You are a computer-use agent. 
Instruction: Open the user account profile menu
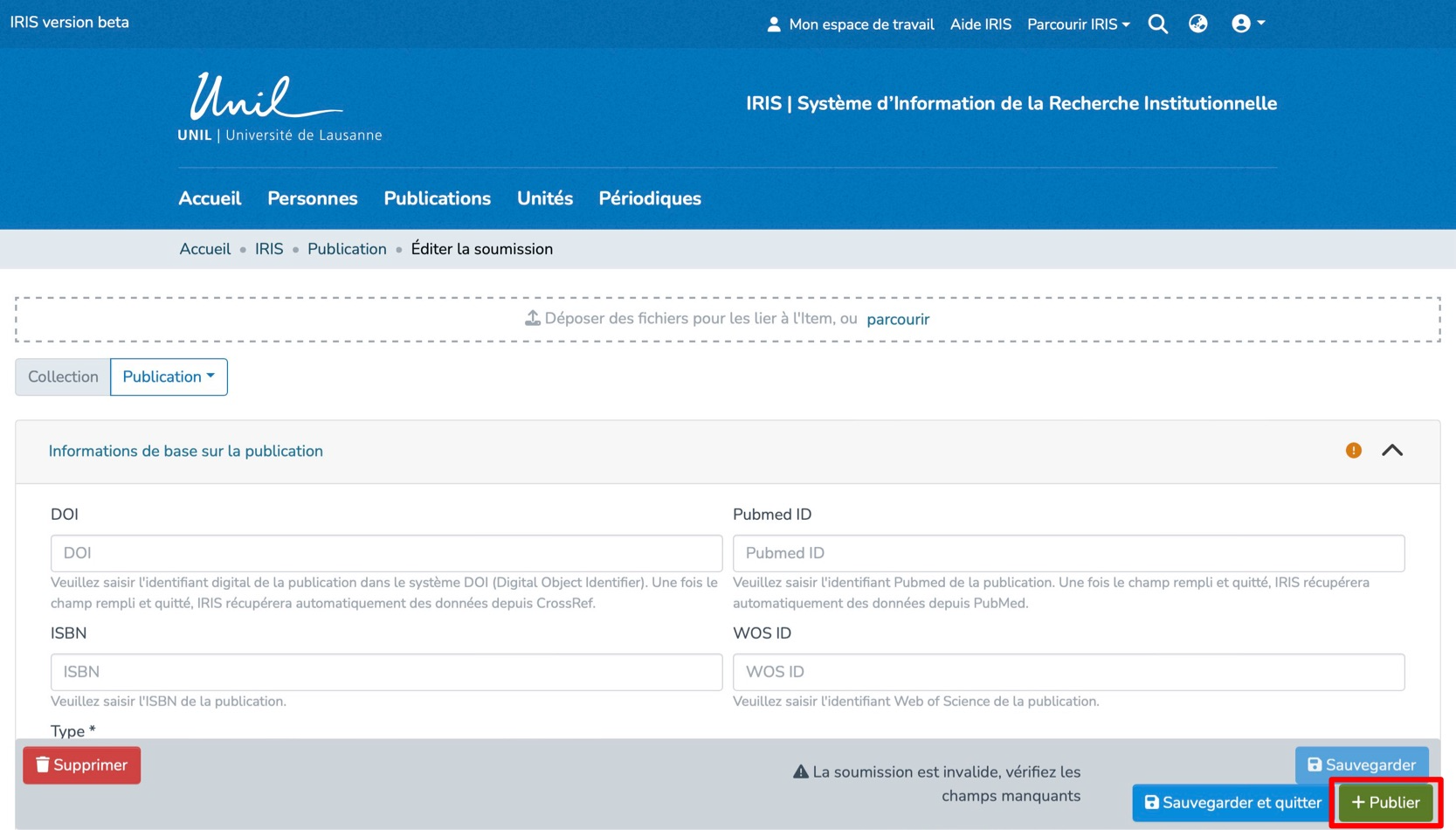(x=1247, y=24)
